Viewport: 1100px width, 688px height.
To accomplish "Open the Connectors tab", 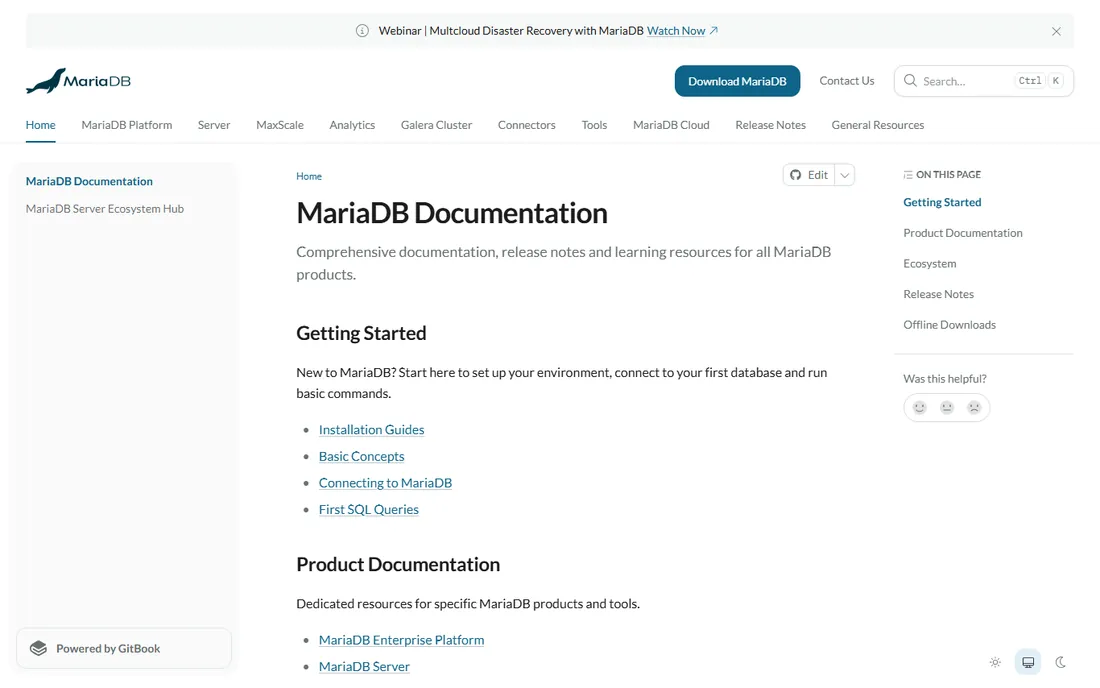I will 527,125.
